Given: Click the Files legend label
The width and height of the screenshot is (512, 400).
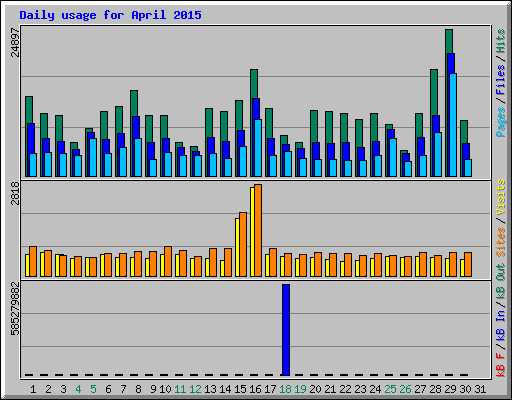Looking at the screenshot, I should [501, 80].
